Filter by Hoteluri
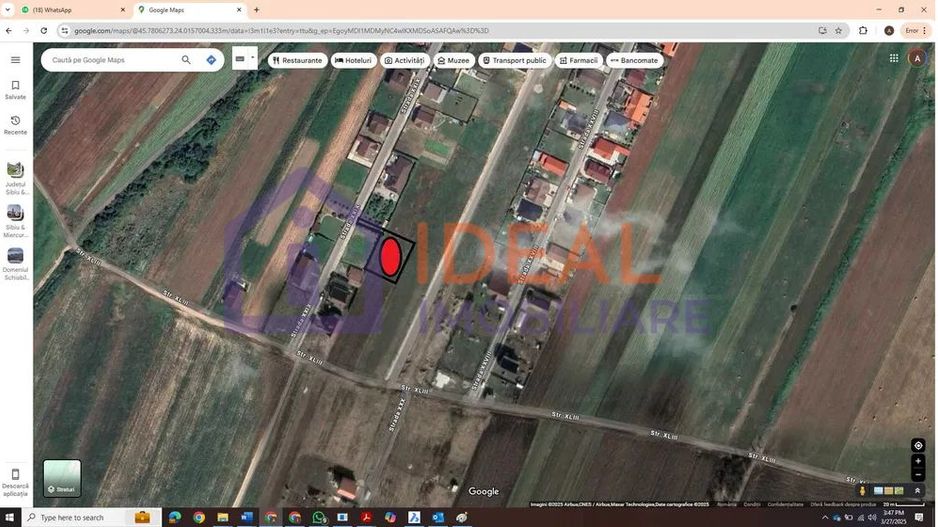Image resolution: width=938 pixels, height=527 pixels. click(354, 60)
